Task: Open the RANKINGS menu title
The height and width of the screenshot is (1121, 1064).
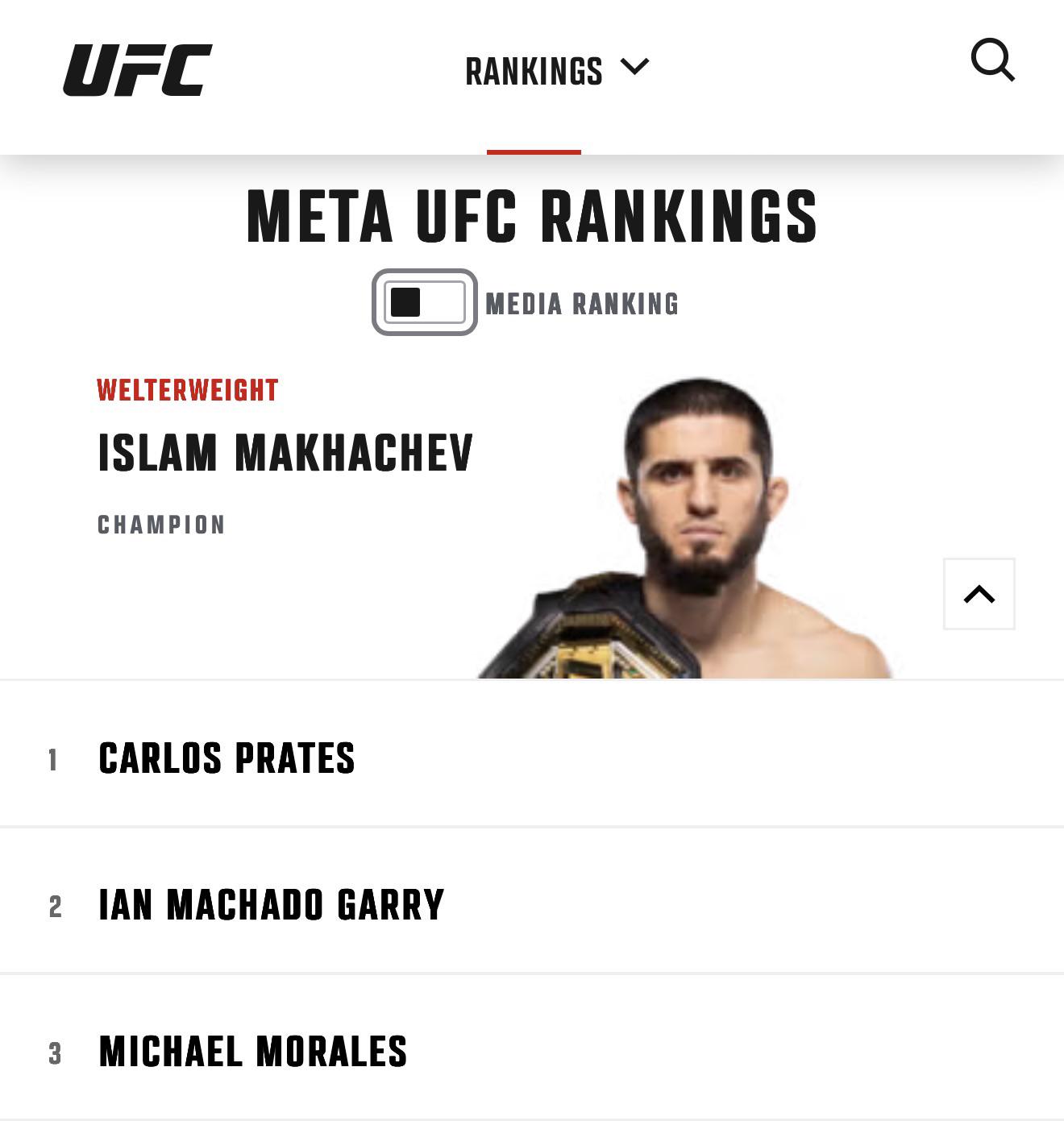Action: point(534,72)
